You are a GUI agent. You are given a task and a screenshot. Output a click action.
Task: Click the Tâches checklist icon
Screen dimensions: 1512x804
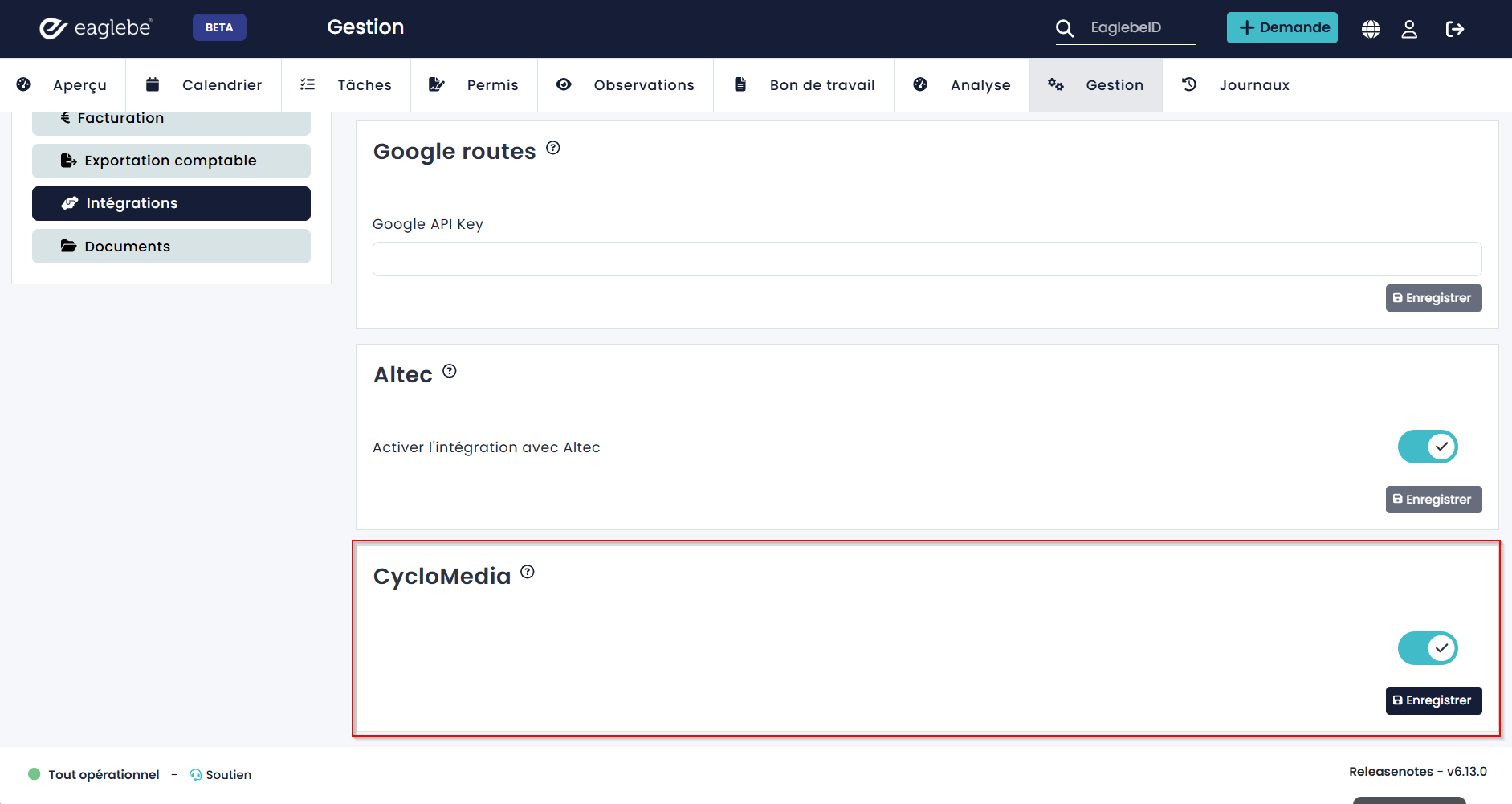point(308,84)
